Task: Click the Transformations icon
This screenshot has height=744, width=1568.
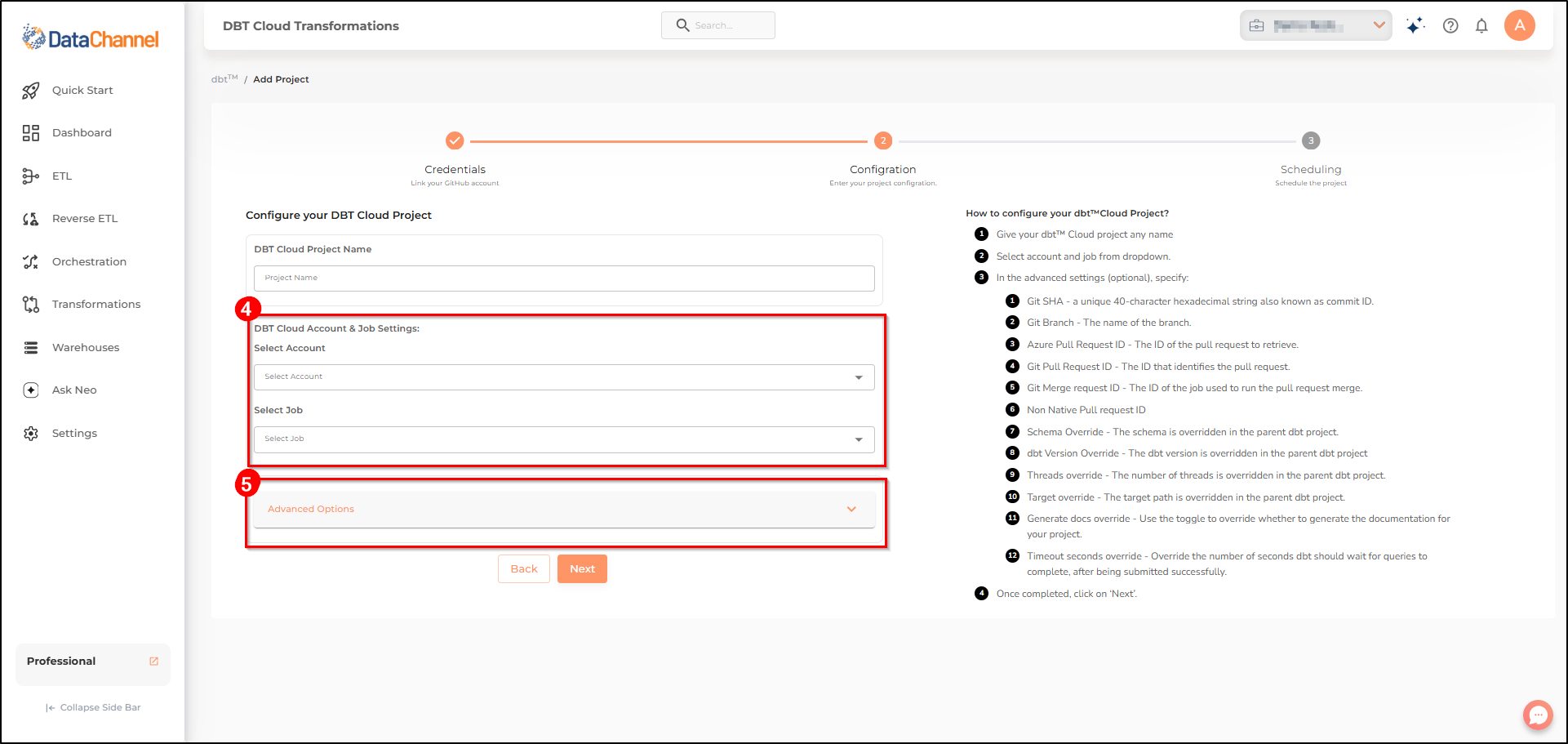Action: (x=31, y=305)
